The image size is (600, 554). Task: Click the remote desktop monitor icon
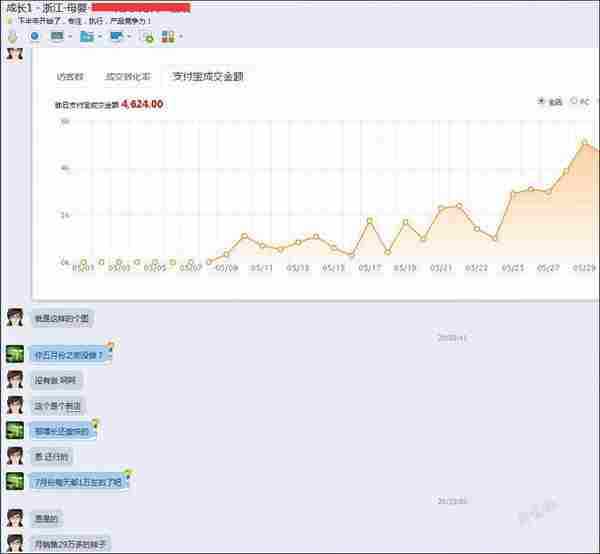[57, 37]
